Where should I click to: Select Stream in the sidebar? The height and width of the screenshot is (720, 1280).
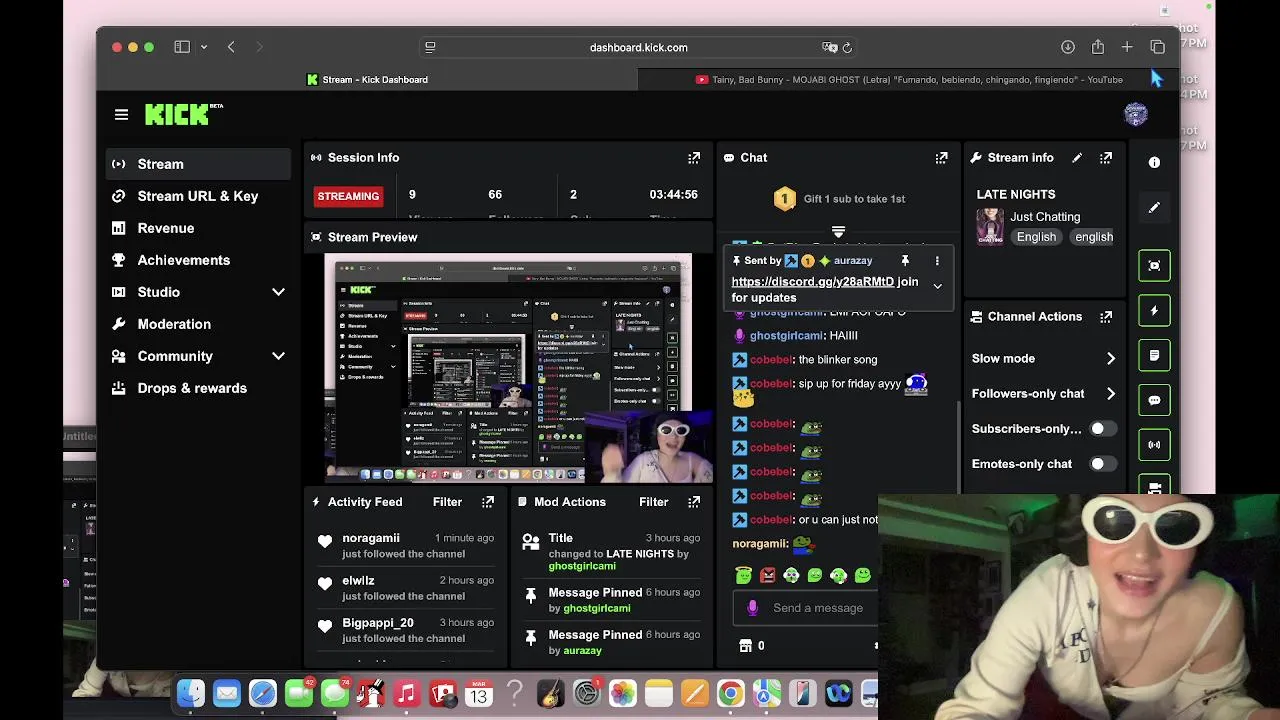(x=199, y=164)
